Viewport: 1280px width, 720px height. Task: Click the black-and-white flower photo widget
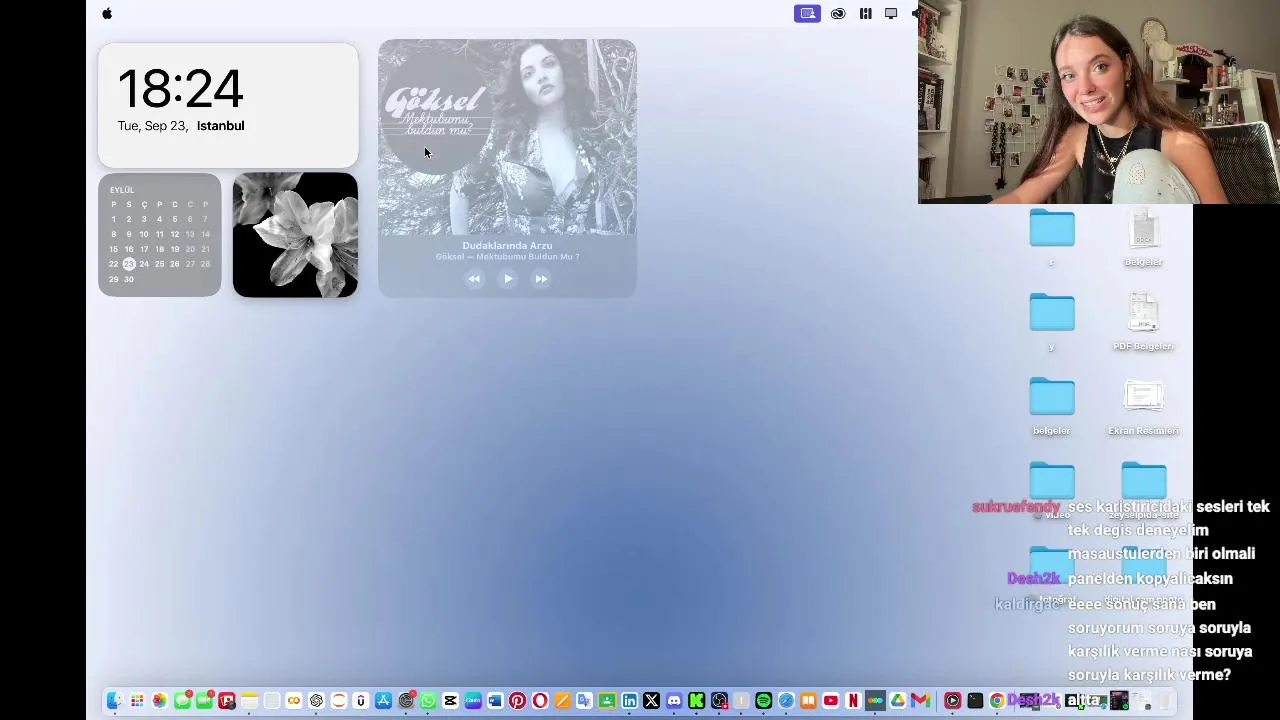coord(295,235)
